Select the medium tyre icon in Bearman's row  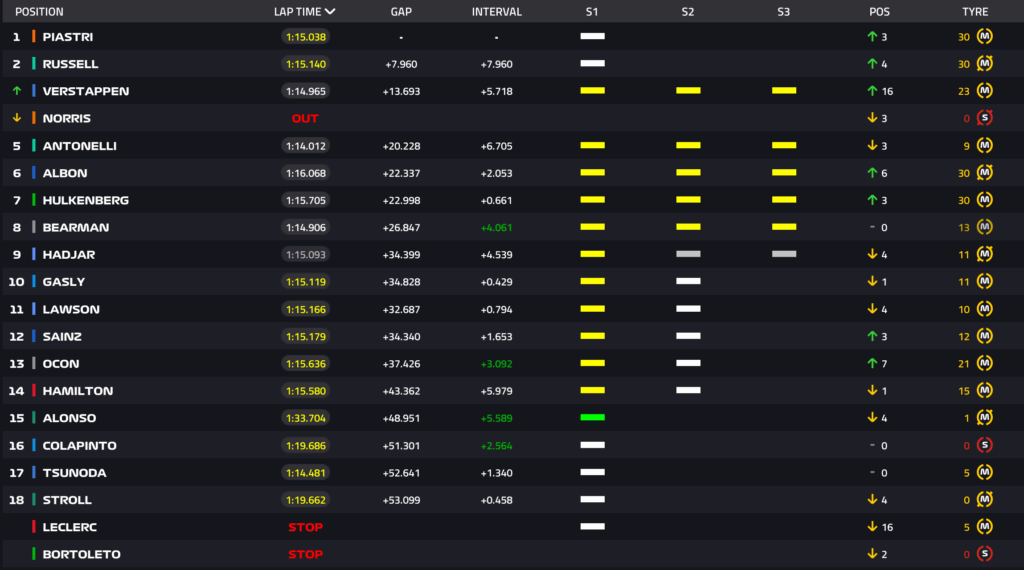click(984, 227)
